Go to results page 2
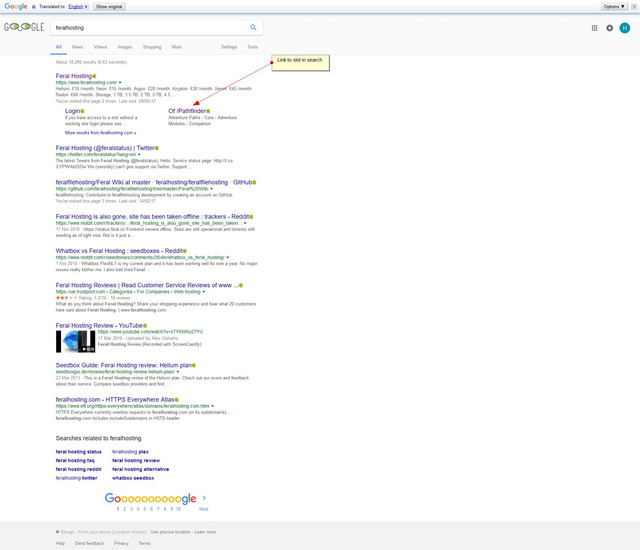Image resolution: width=640 pixels, height=550 pixels. (124, 509)
